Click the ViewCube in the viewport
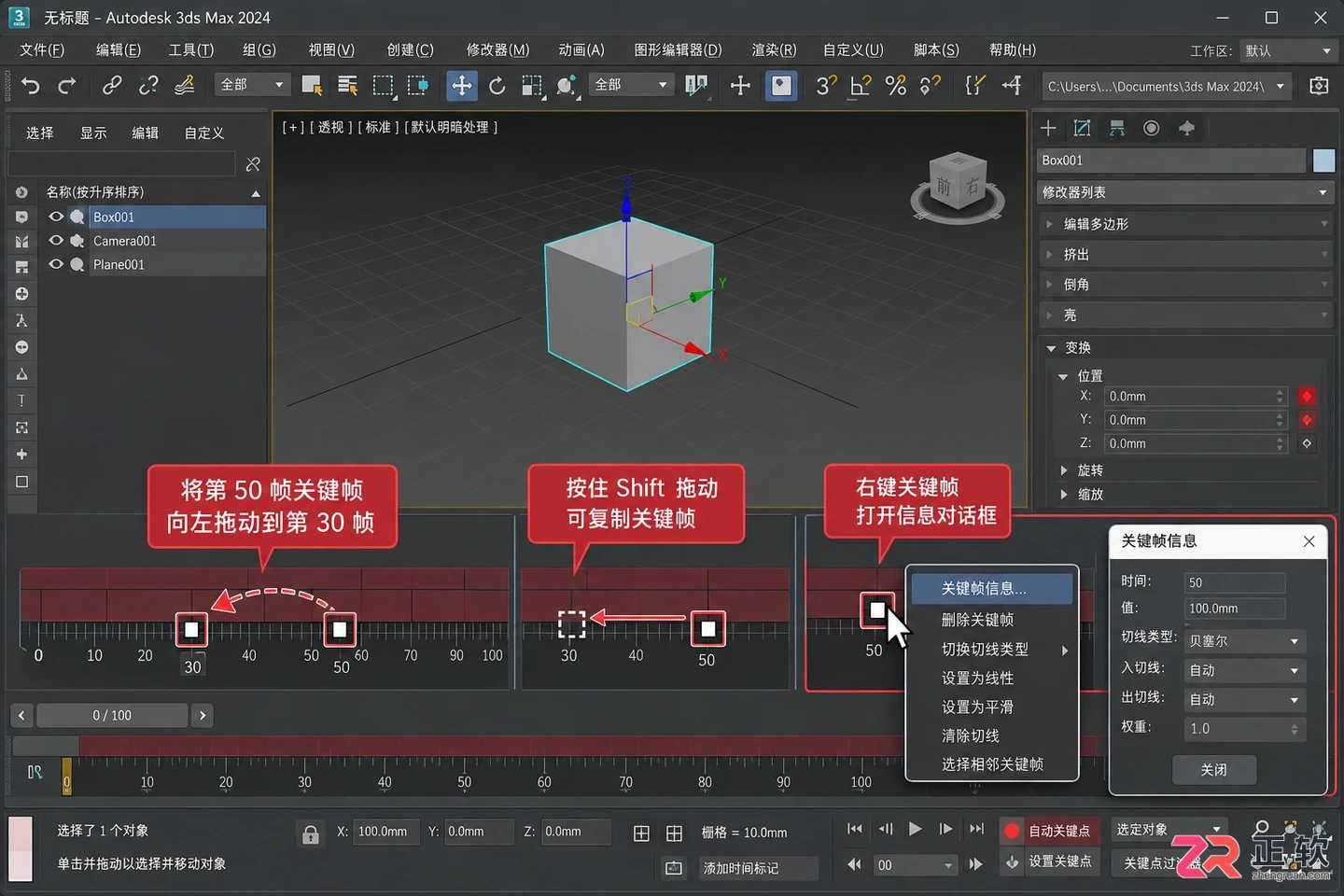1344x896 pixels. coord(958,187)
